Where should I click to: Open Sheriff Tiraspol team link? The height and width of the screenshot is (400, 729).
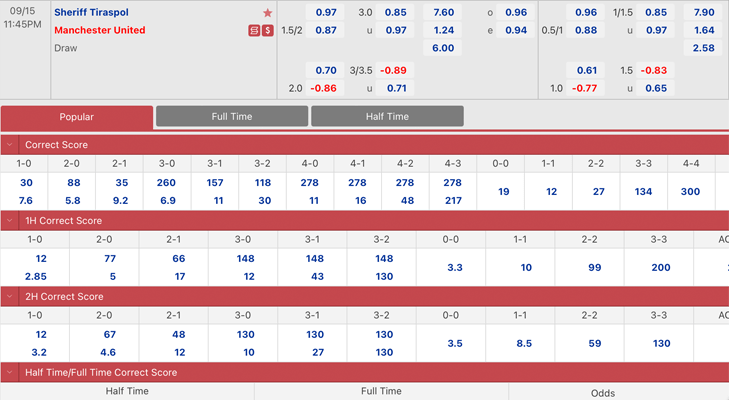click(x=92, y=13)
